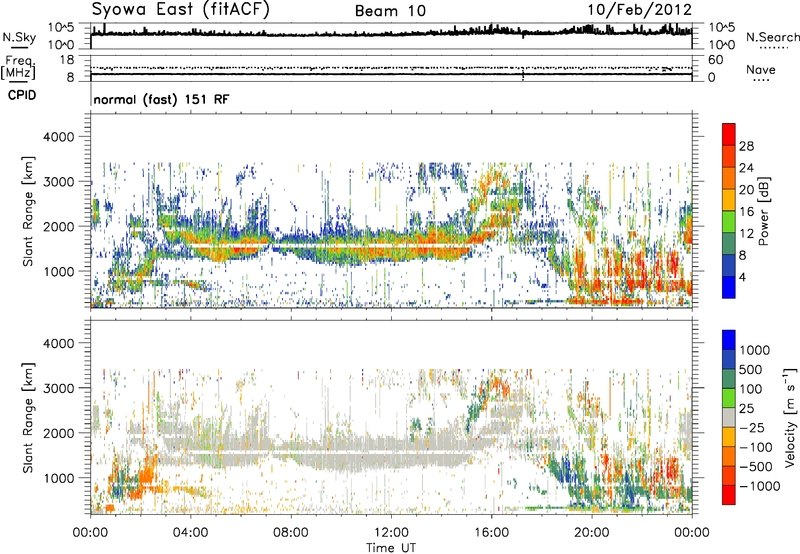Click the grey Velocity segment between 25 and -25

pos(729,417)
